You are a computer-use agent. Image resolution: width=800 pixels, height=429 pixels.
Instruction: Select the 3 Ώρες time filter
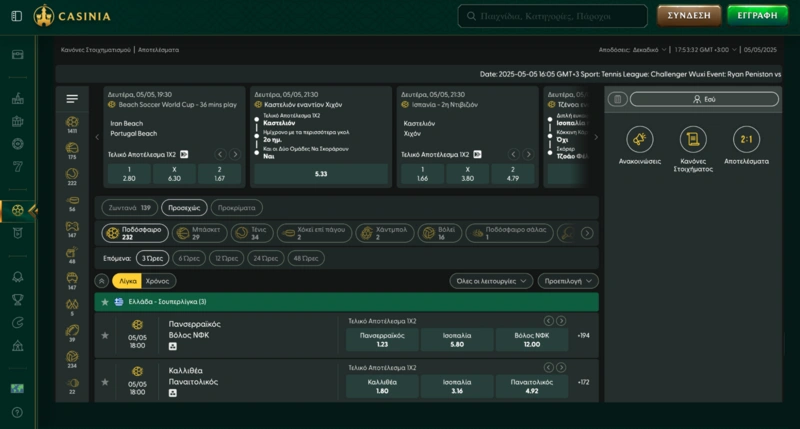(x=152, y=258)
